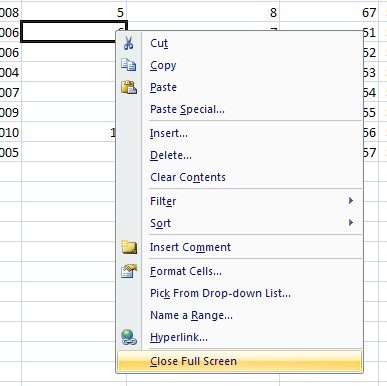Screen dimensions: 387x386
Task: Choose Clear Contents
Action: [239, 177]
